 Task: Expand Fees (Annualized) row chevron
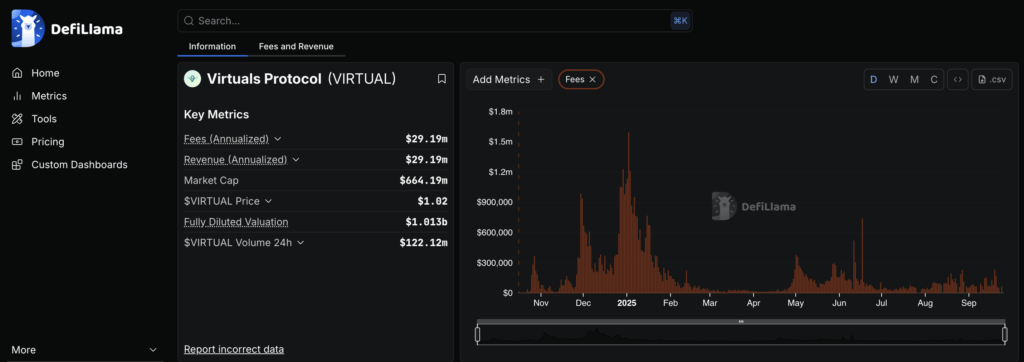coord(278,139)
